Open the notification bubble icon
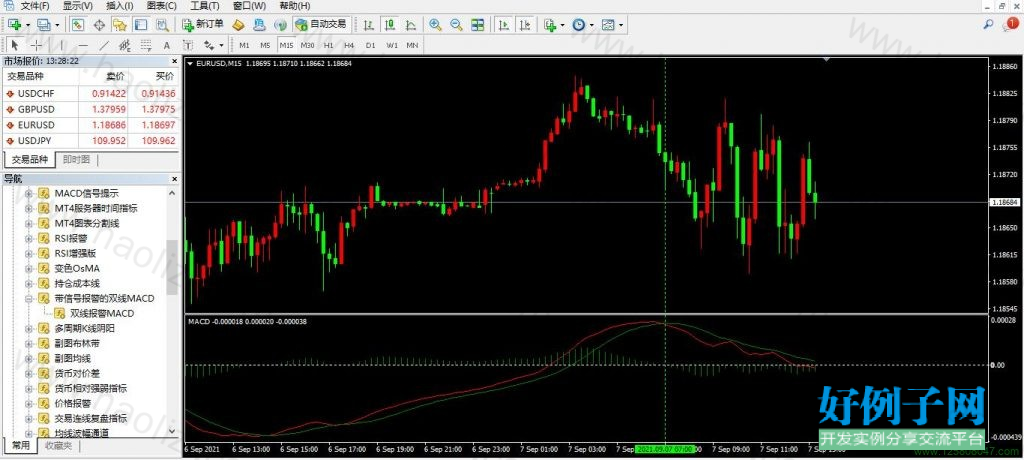 pos(1010,24)
